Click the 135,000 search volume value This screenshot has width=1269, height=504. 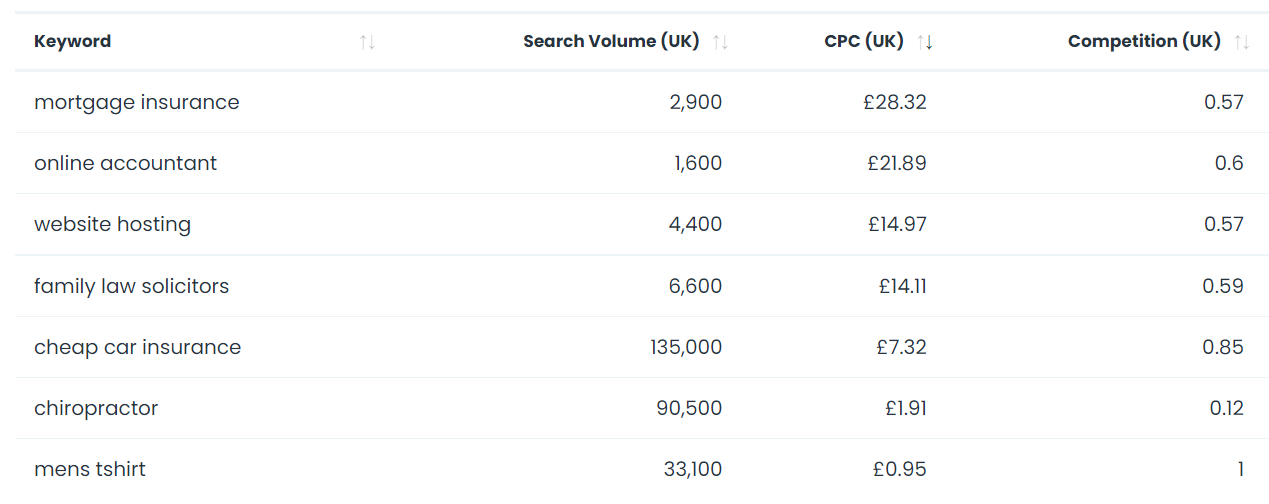click(685, 347)
